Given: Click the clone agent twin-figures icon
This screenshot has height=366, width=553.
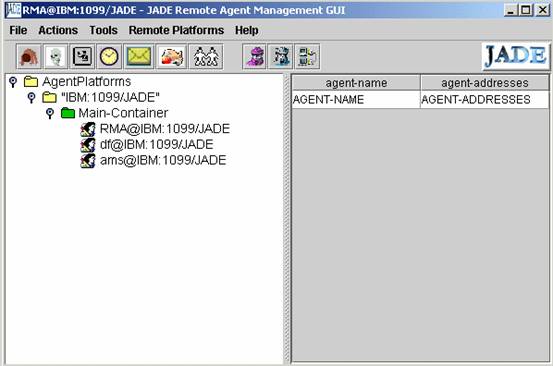Looking at the screenshot, I should 206,56.
